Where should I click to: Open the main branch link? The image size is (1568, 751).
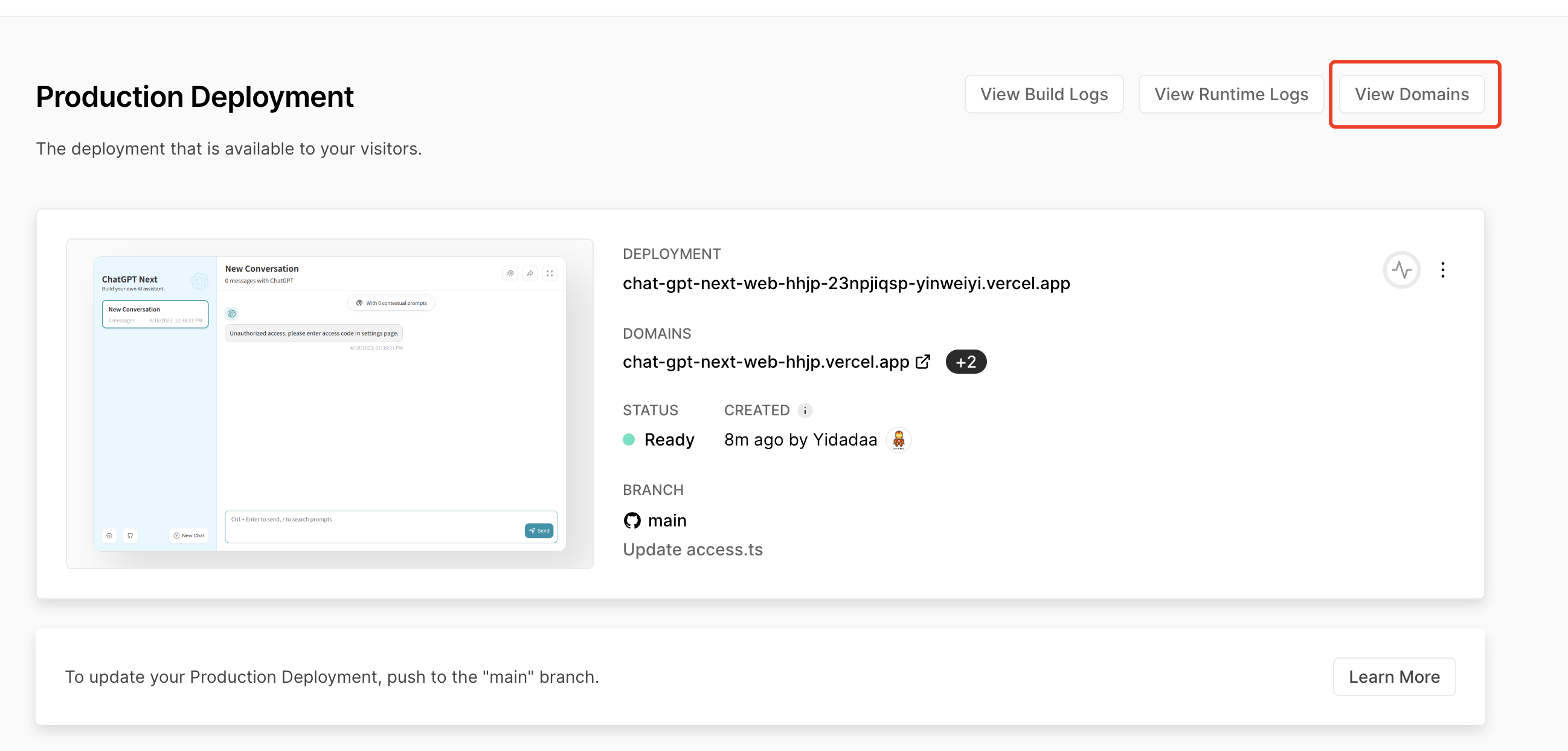pos(667,520)
